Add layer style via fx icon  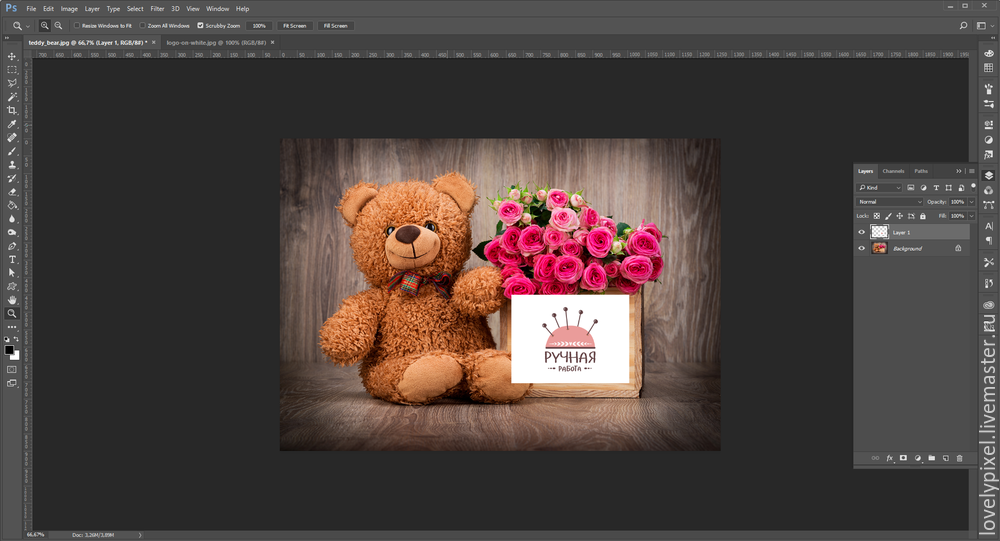[889, 458]
